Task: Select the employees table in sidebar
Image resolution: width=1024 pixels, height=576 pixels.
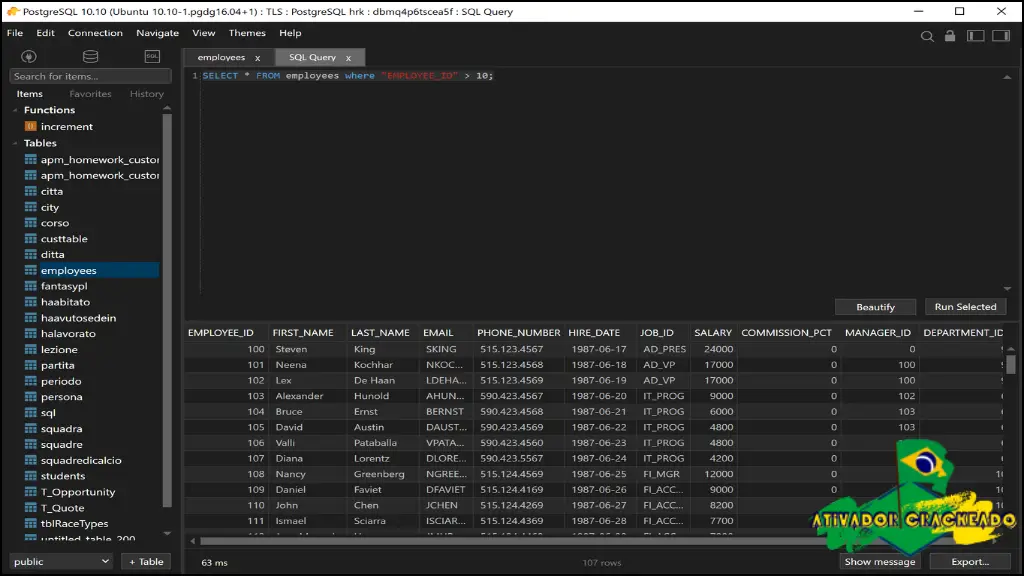Action: [91, 270]
